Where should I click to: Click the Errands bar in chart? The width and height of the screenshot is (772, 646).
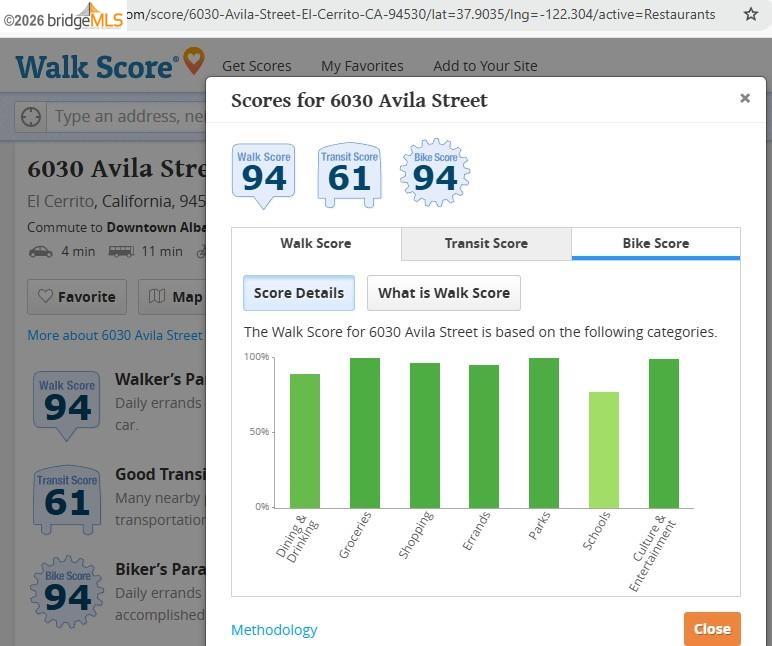(484, 436)
